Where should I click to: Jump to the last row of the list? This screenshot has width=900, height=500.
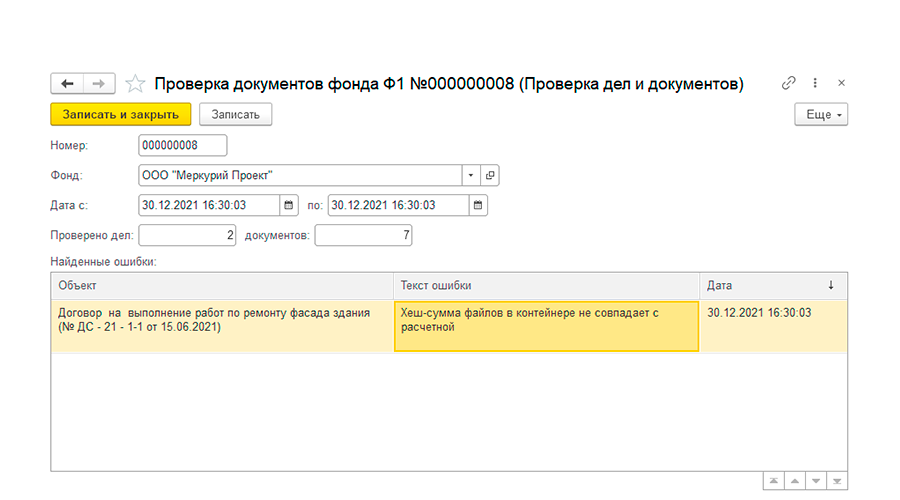click(837, 481)
